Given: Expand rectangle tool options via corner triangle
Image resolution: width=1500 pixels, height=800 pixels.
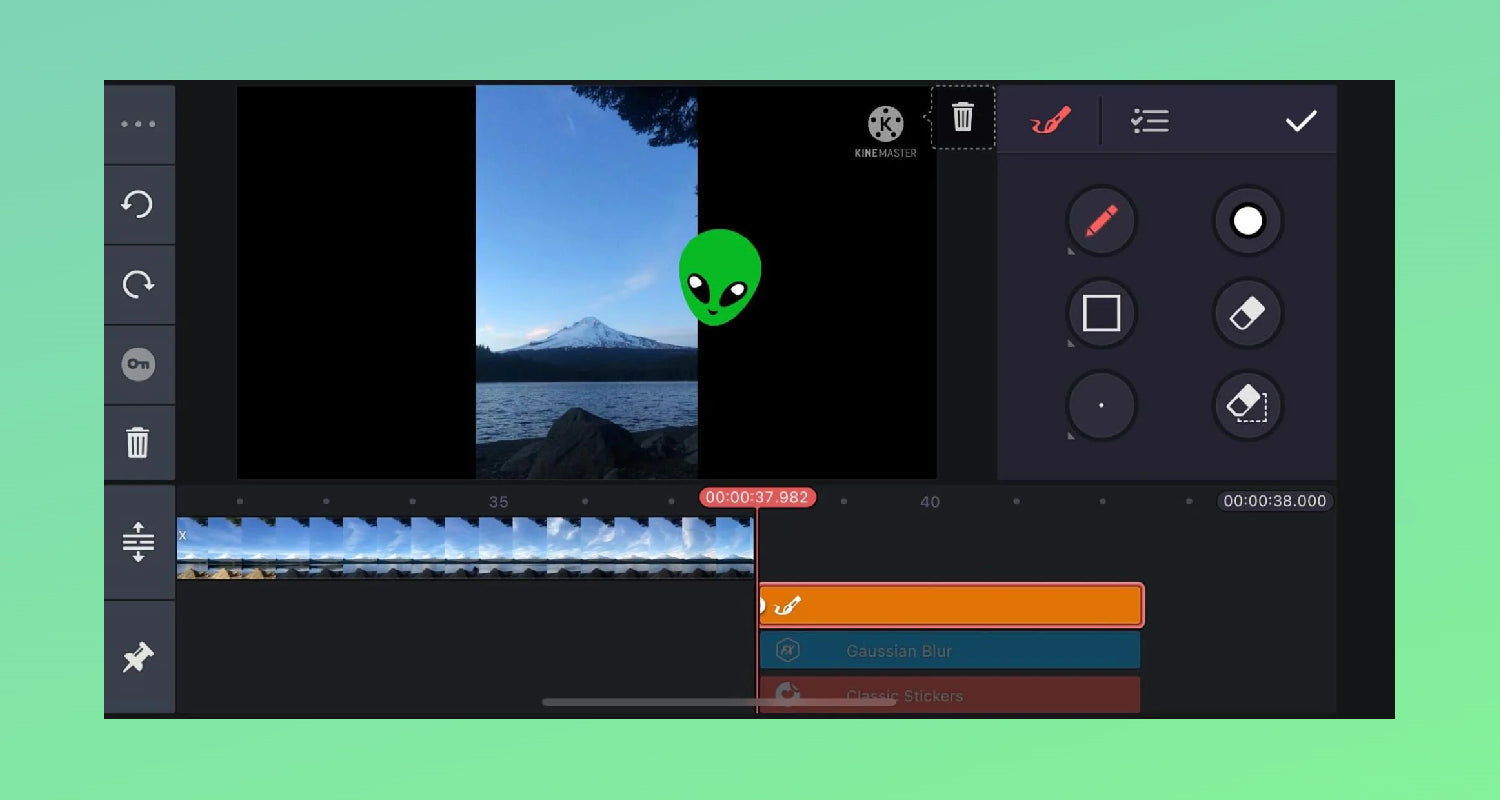Looking at the screenshot, I should [1072, 344].
